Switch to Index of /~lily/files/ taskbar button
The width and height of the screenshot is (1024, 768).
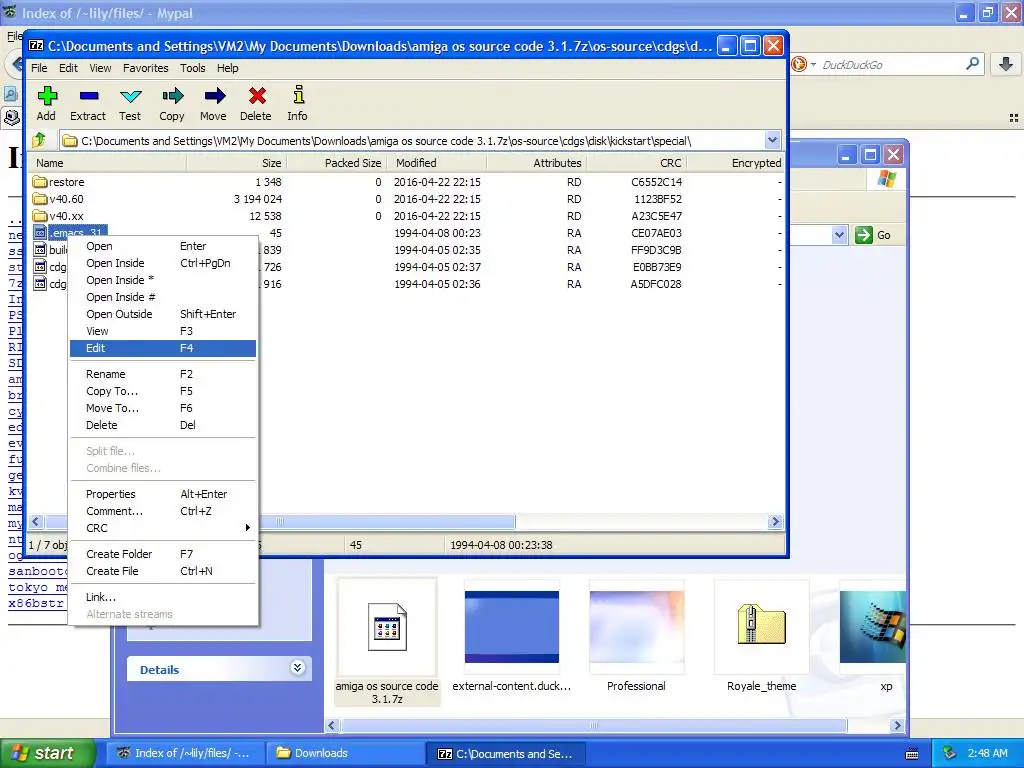click(187, 754)
